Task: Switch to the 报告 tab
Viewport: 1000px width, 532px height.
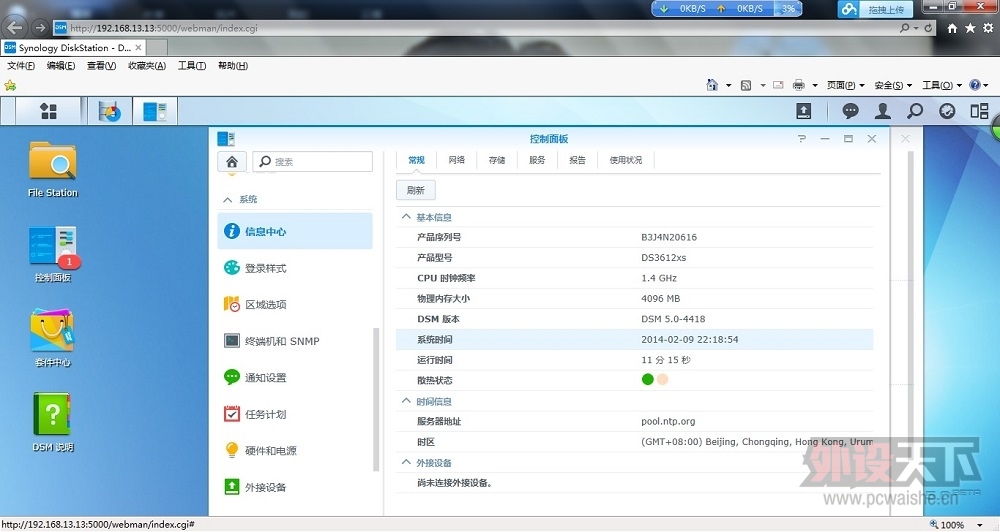Action: (x=577, y=160)
